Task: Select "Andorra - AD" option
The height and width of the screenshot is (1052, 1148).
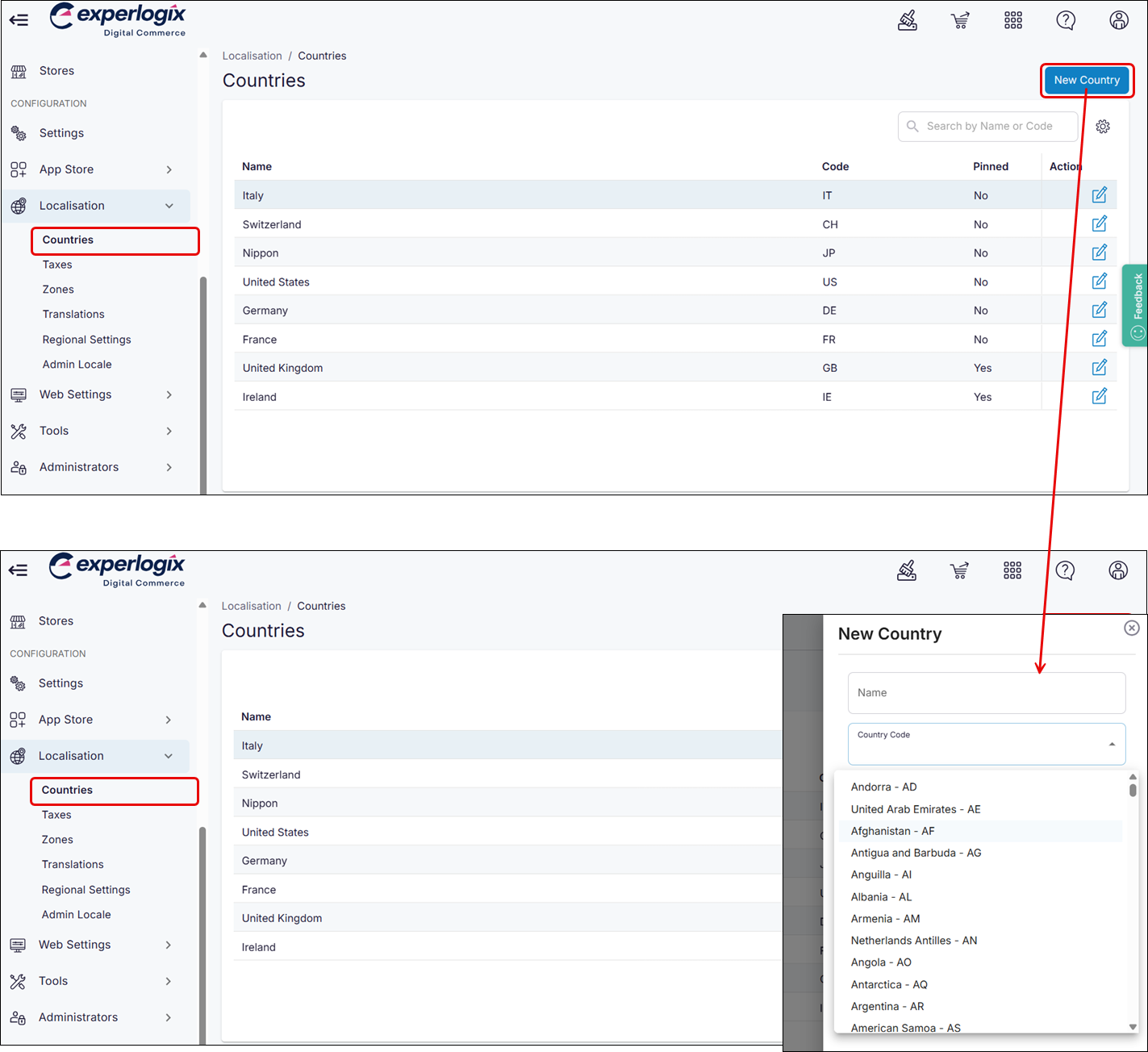Action: 883,787
